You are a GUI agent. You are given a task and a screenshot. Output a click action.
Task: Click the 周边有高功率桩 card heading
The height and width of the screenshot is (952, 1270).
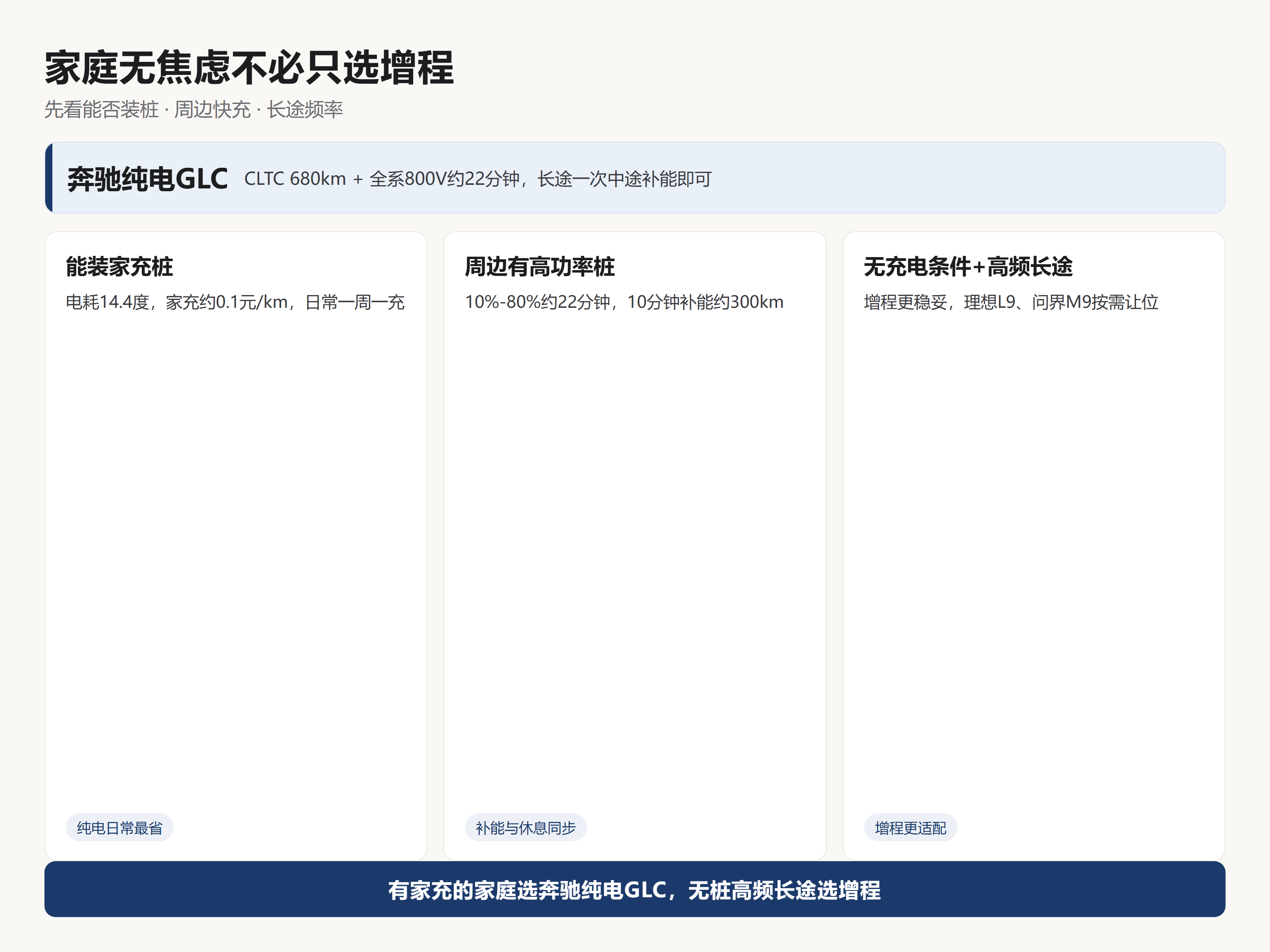pyautogui.click(x=540, y=267)
